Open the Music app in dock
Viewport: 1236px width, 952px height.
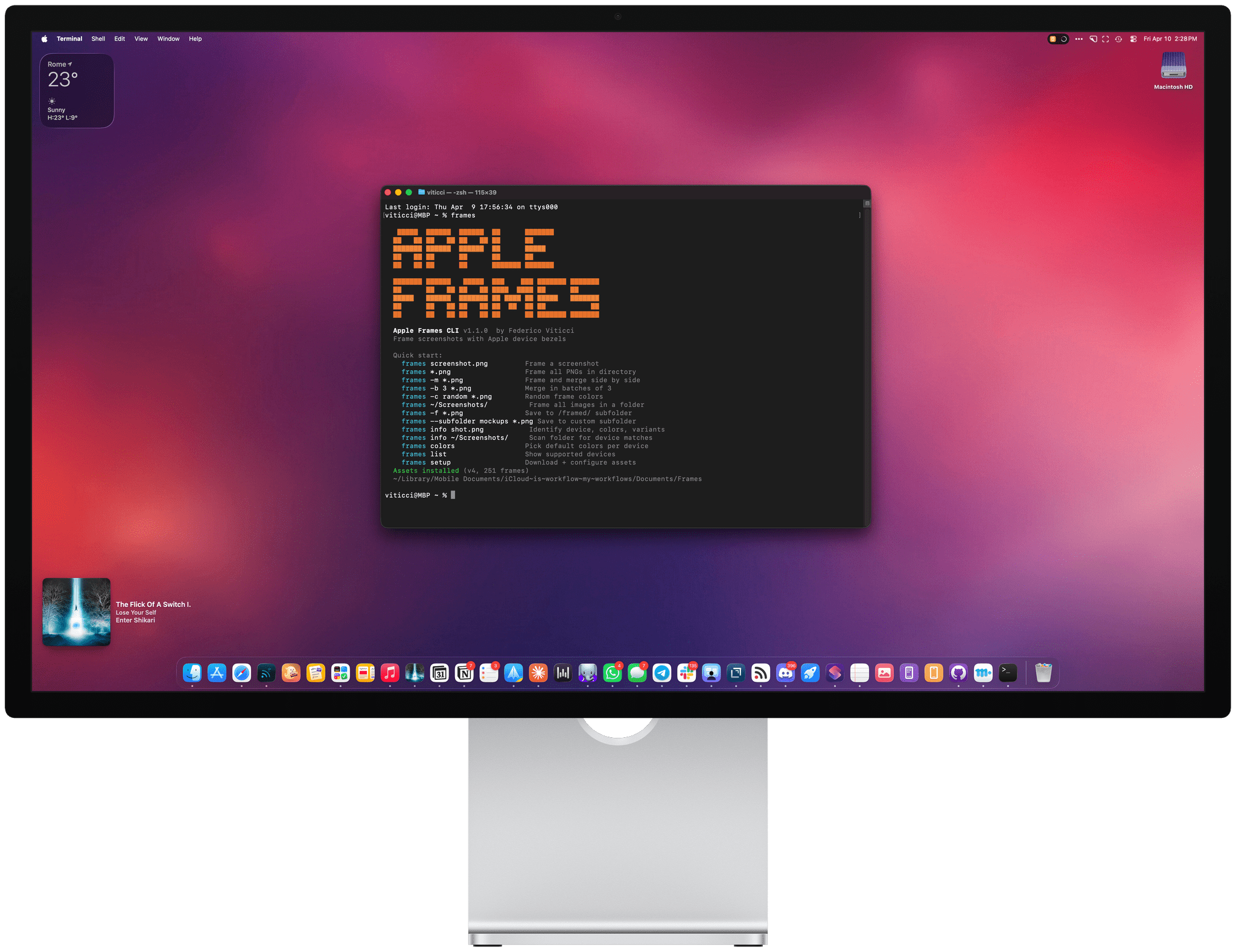390,672
